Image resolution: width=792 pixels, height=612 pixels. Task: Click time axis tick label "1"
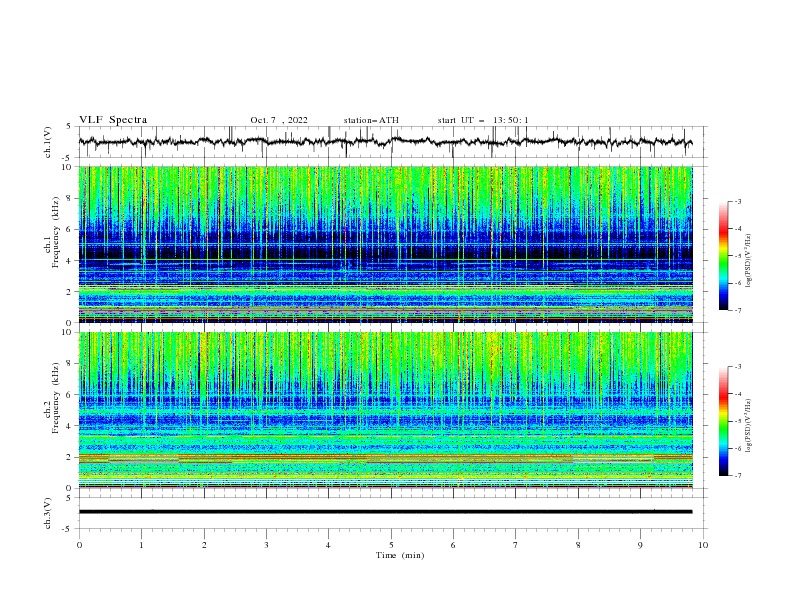tap(141, 545)
